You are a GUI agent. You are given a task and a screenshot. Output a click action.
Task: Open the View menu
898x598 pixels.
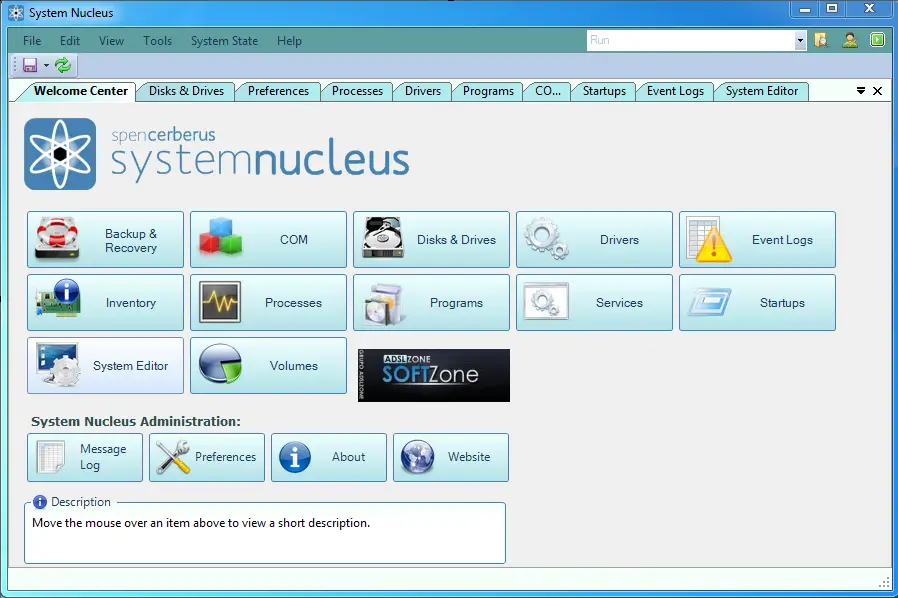click(111, 41)
